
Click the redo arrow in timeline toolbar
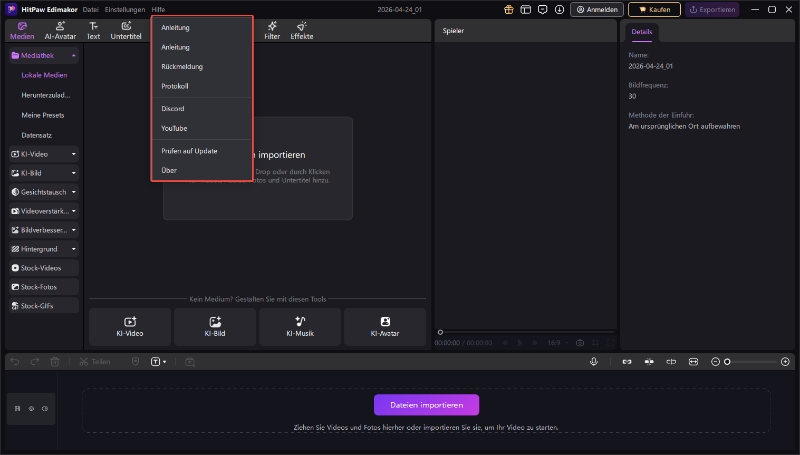[x=35, y=362]
